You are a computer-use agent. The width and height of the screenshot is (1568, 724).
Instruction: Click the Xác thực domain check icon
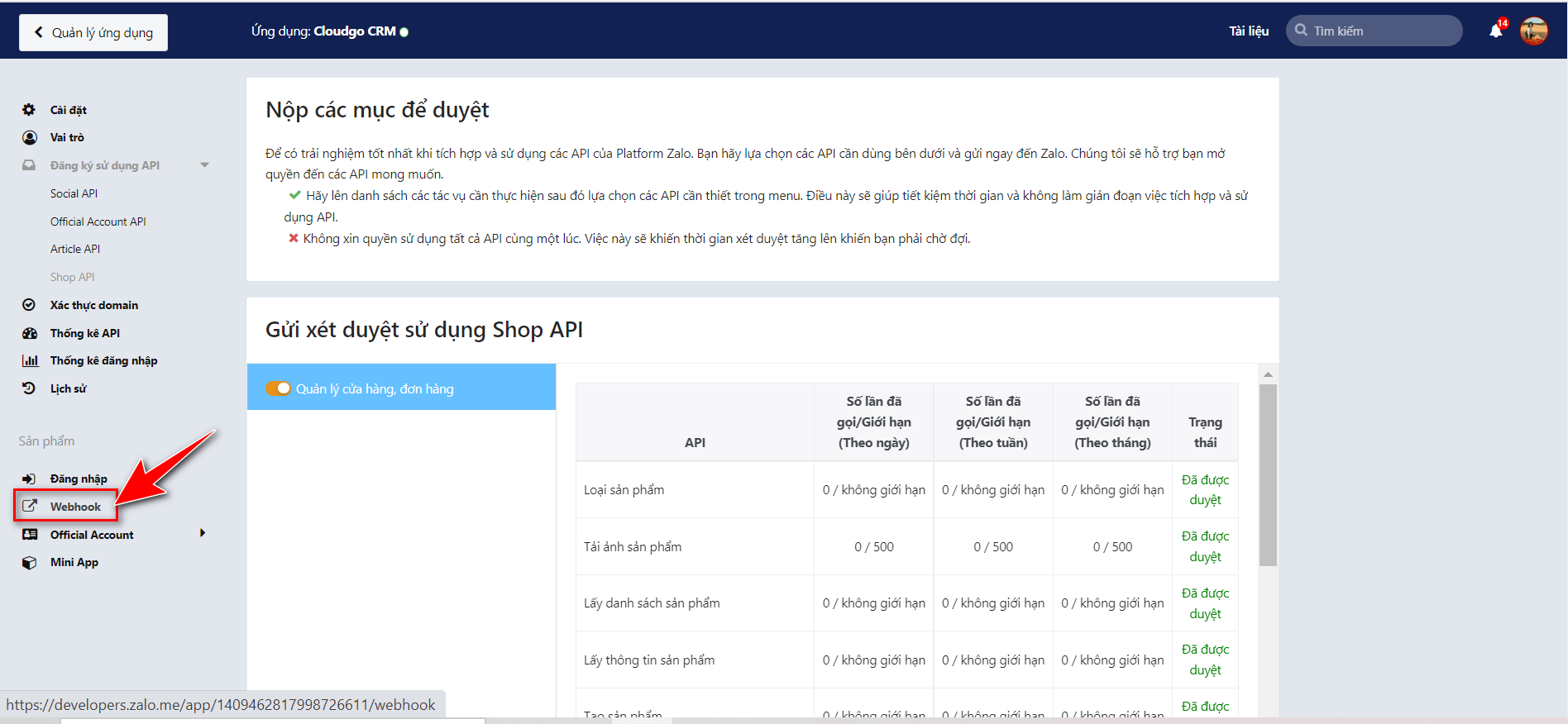[29, 305]
